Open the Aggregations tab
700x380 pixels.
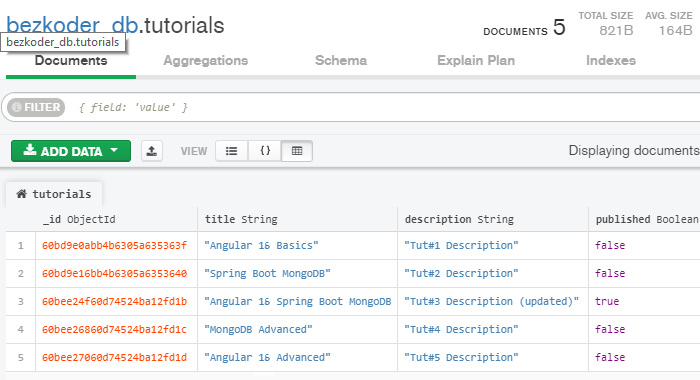click(x=205, y=60)
